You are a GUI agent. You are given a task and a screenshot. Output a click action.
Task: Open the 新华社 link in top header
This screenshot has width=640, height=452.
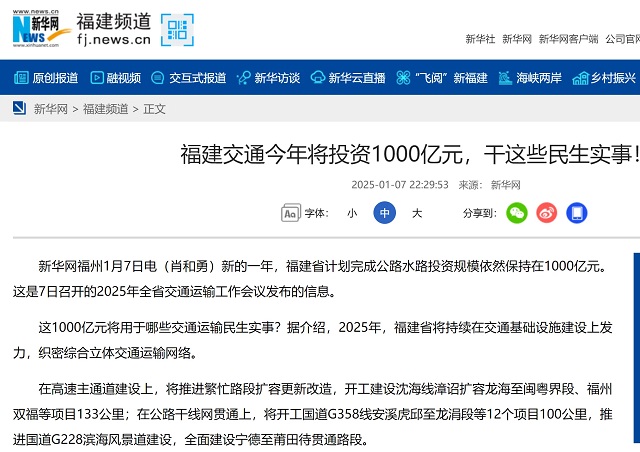tap(480, 39)
